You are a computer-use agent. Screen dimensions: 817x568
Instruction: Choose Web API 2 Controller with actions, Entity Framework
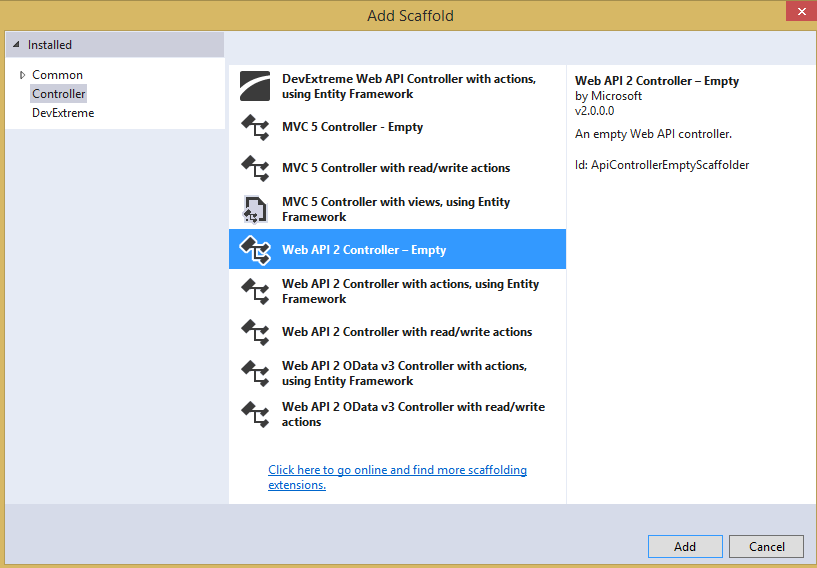point(397,291)
